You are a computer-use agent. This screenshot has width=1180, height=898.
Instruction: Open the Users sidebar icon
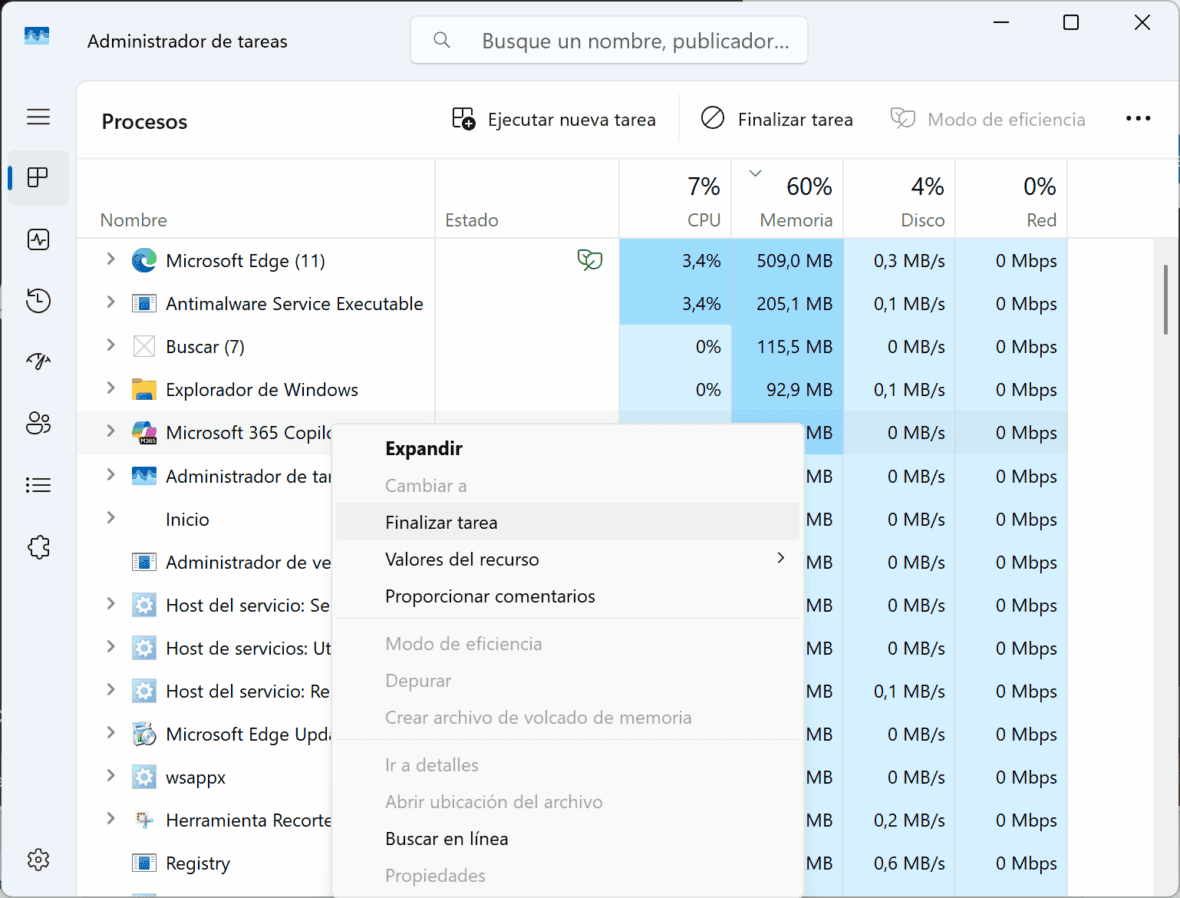click(38, 423)
